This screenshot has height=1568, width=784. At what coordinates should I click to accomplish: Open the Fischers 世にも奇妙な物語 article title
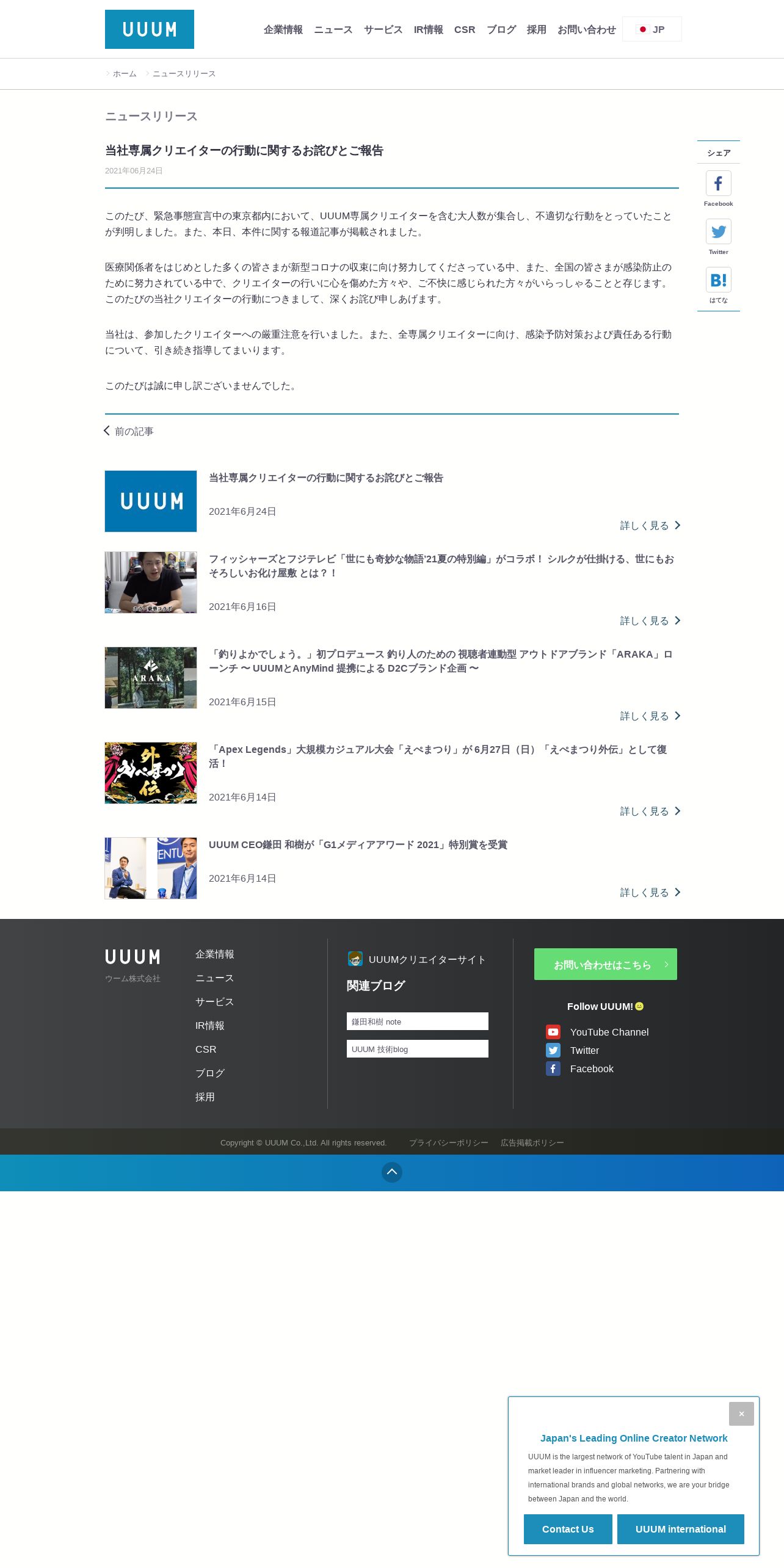pos(441,566)
